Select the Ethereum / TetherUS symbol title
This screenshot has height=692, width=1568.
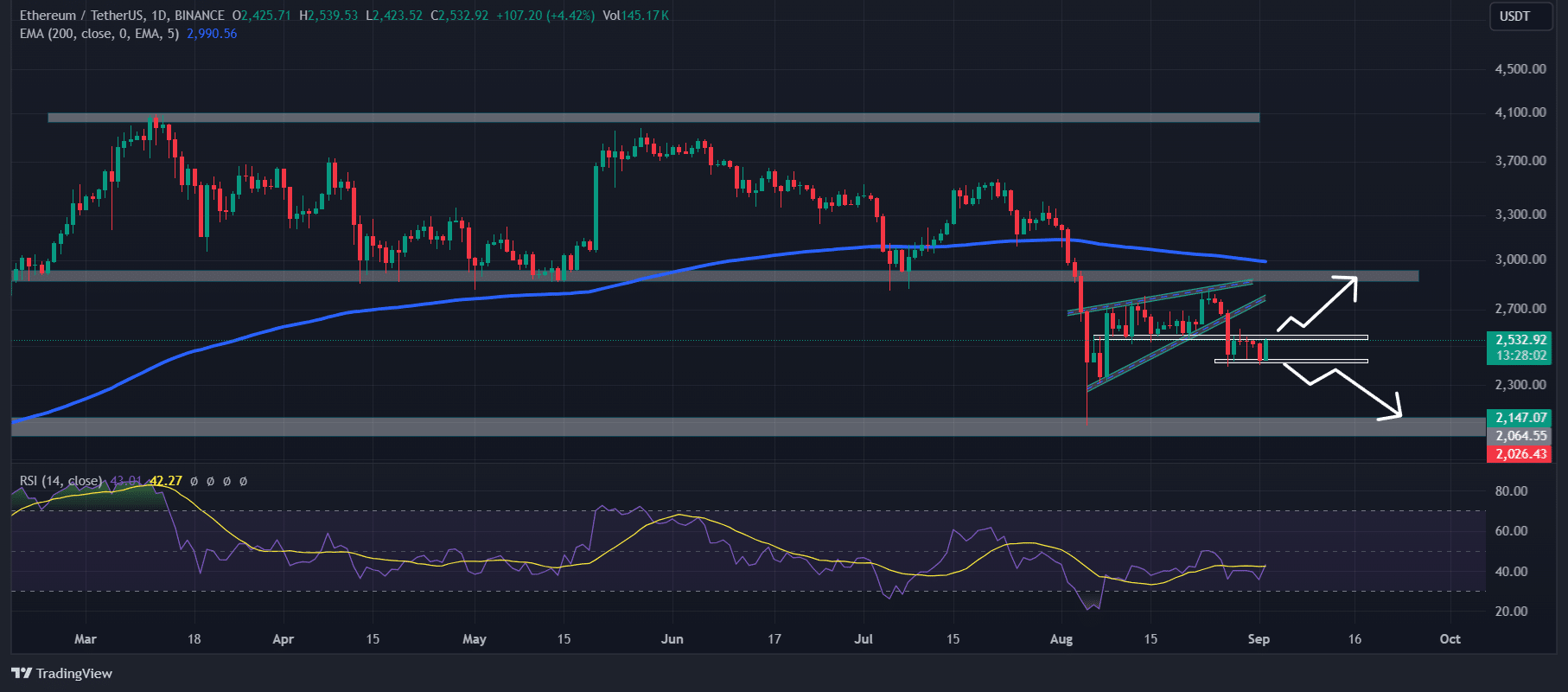[x=122, y=16]
